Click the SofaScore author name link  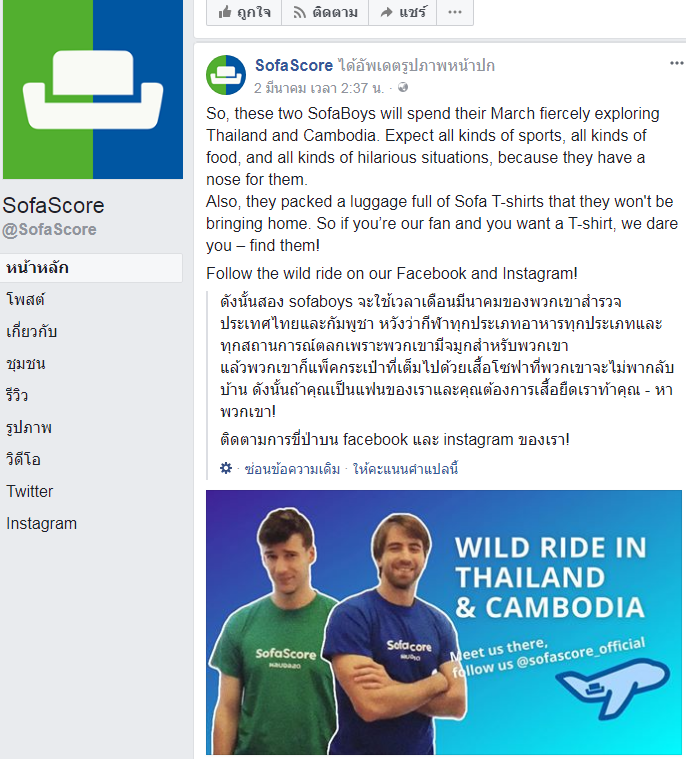pos(294,65)
